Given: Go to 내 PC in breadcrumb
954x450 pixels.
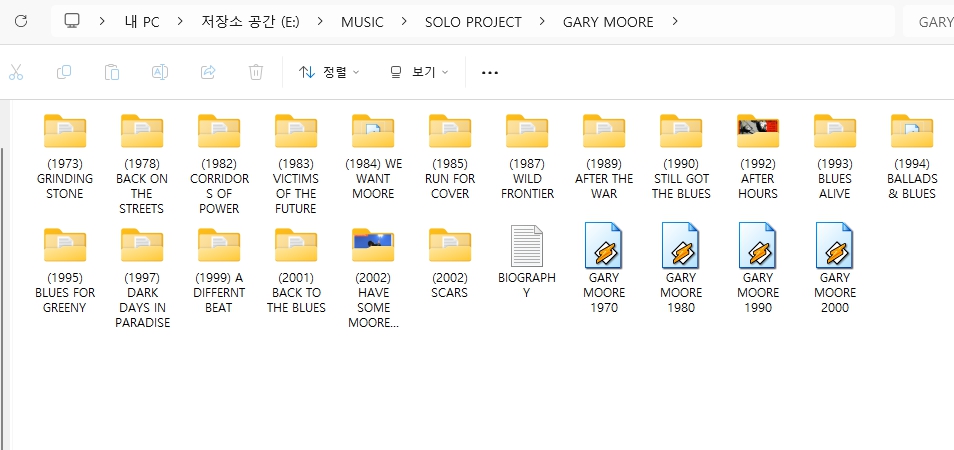Looking at the screenshot, I should (142, 22).
